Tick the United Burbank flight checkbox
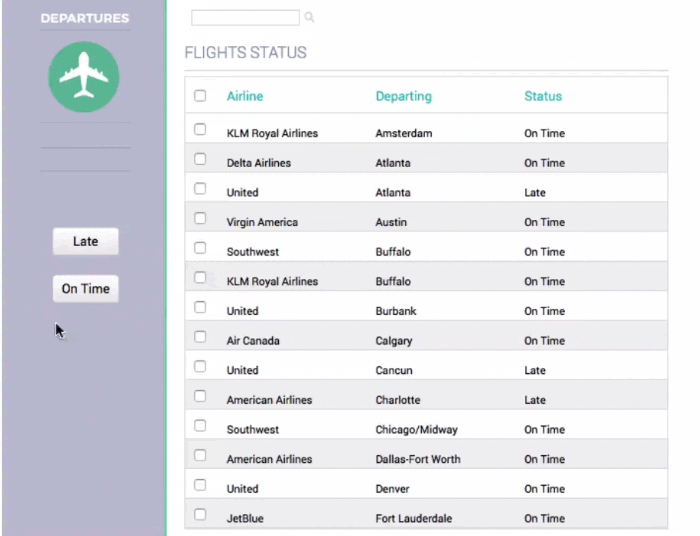The width and height of the screenshot is (700, 536). [x=200, y=307]
